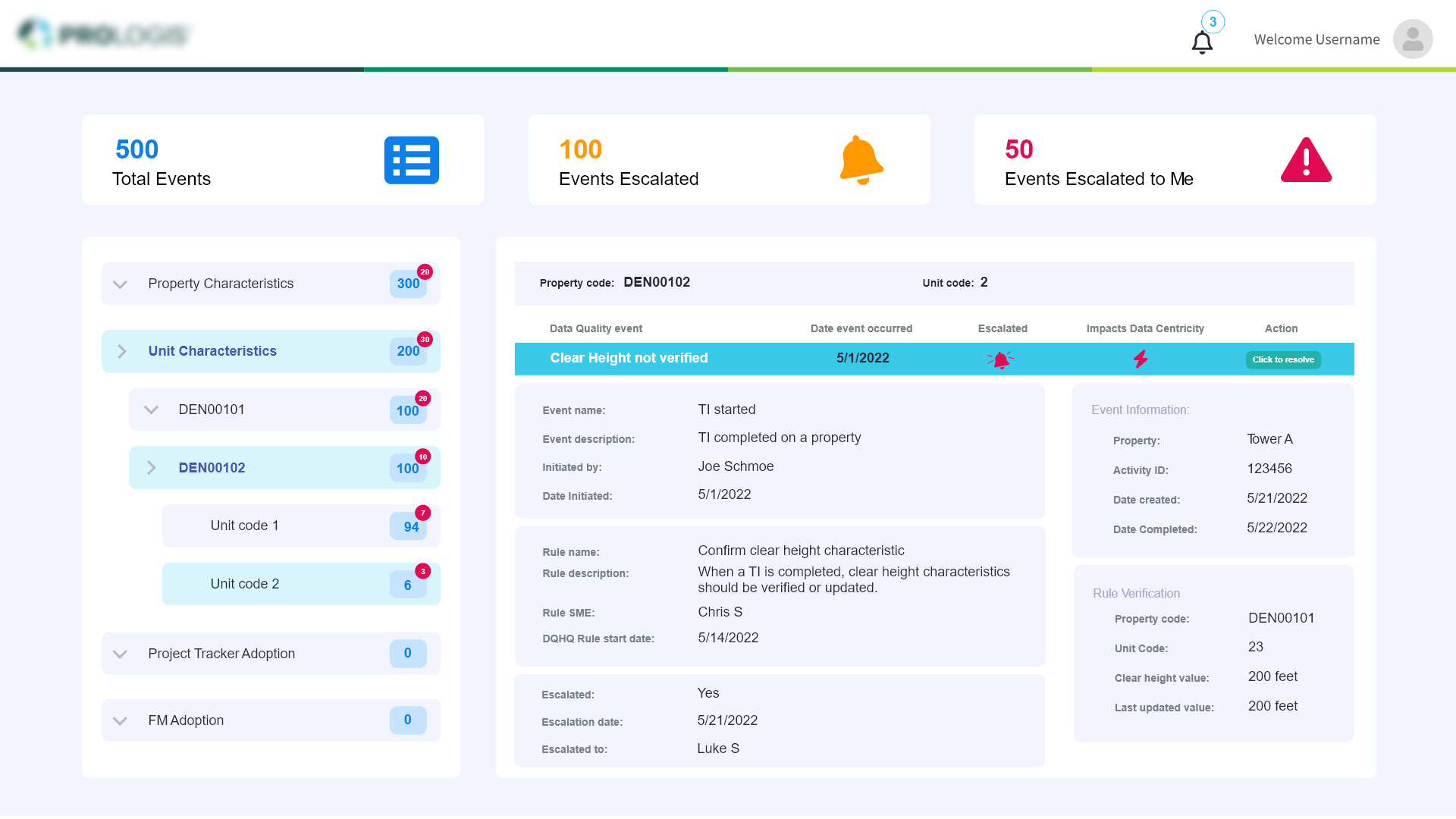
Task: Click the user avatar icon
Action: [1412, 39]
